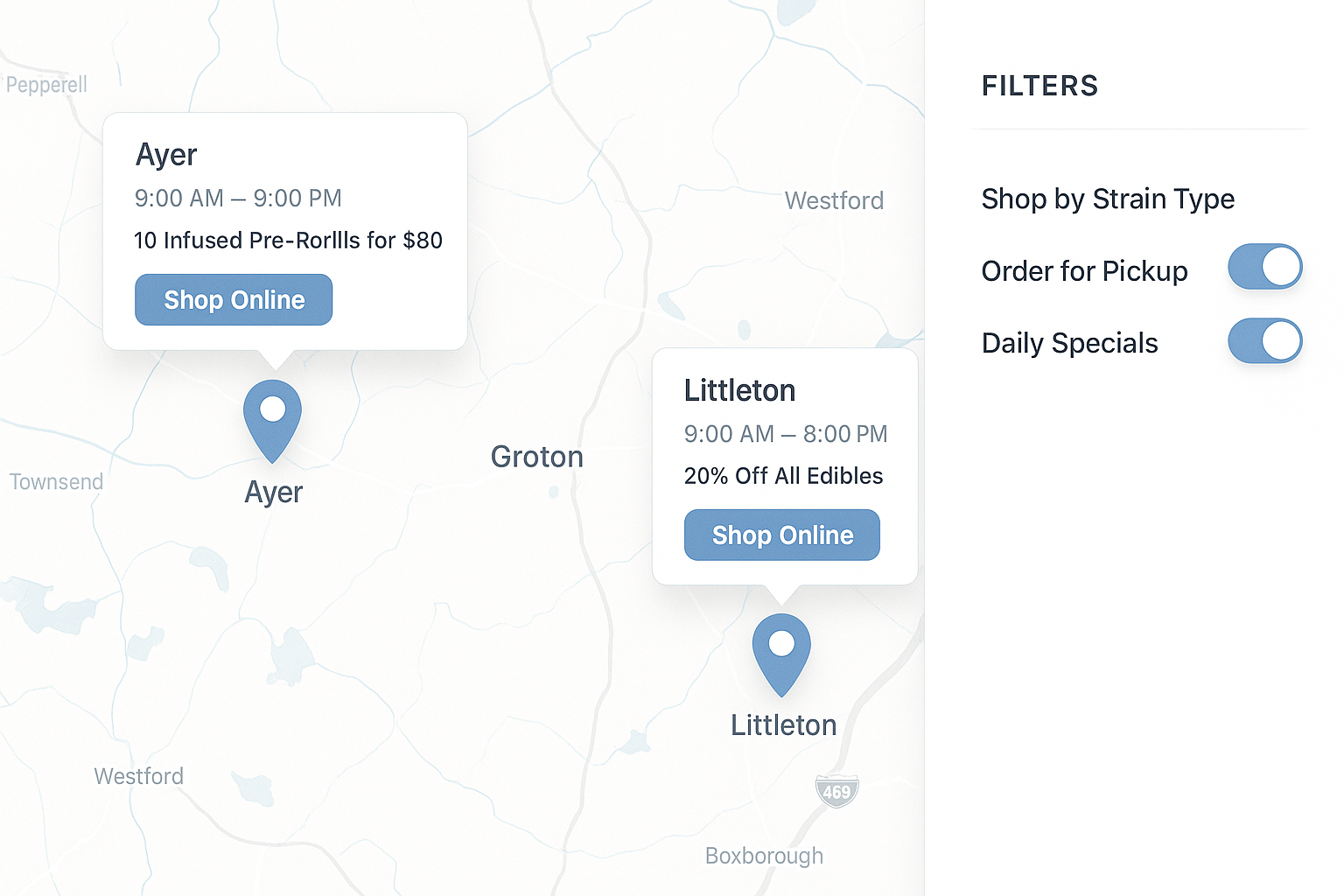Click the Boxborough town label
Viewport: 1344px width, 896px height.
764,856
